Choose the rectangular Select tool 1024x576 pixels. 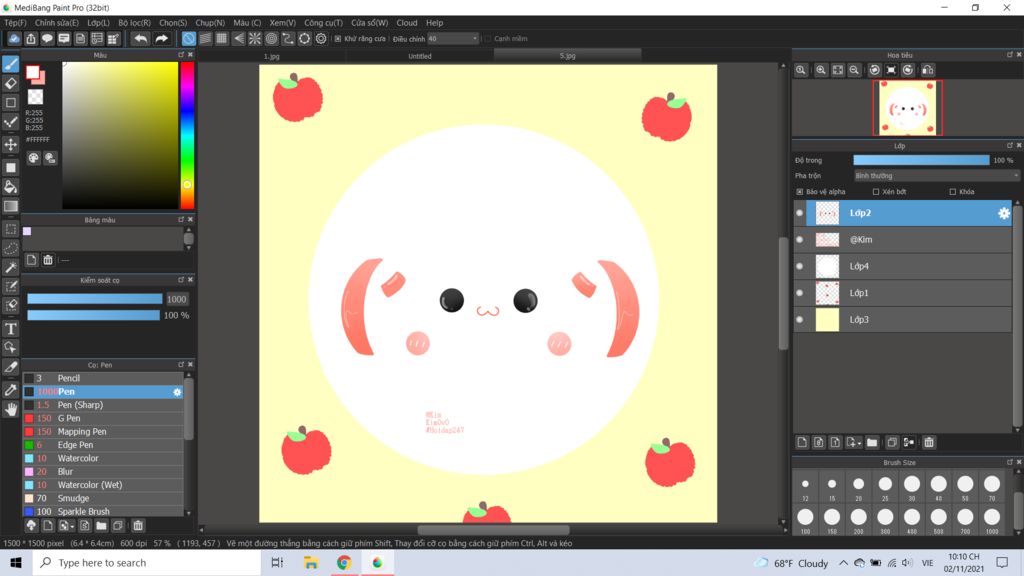[x=10, y=229]
